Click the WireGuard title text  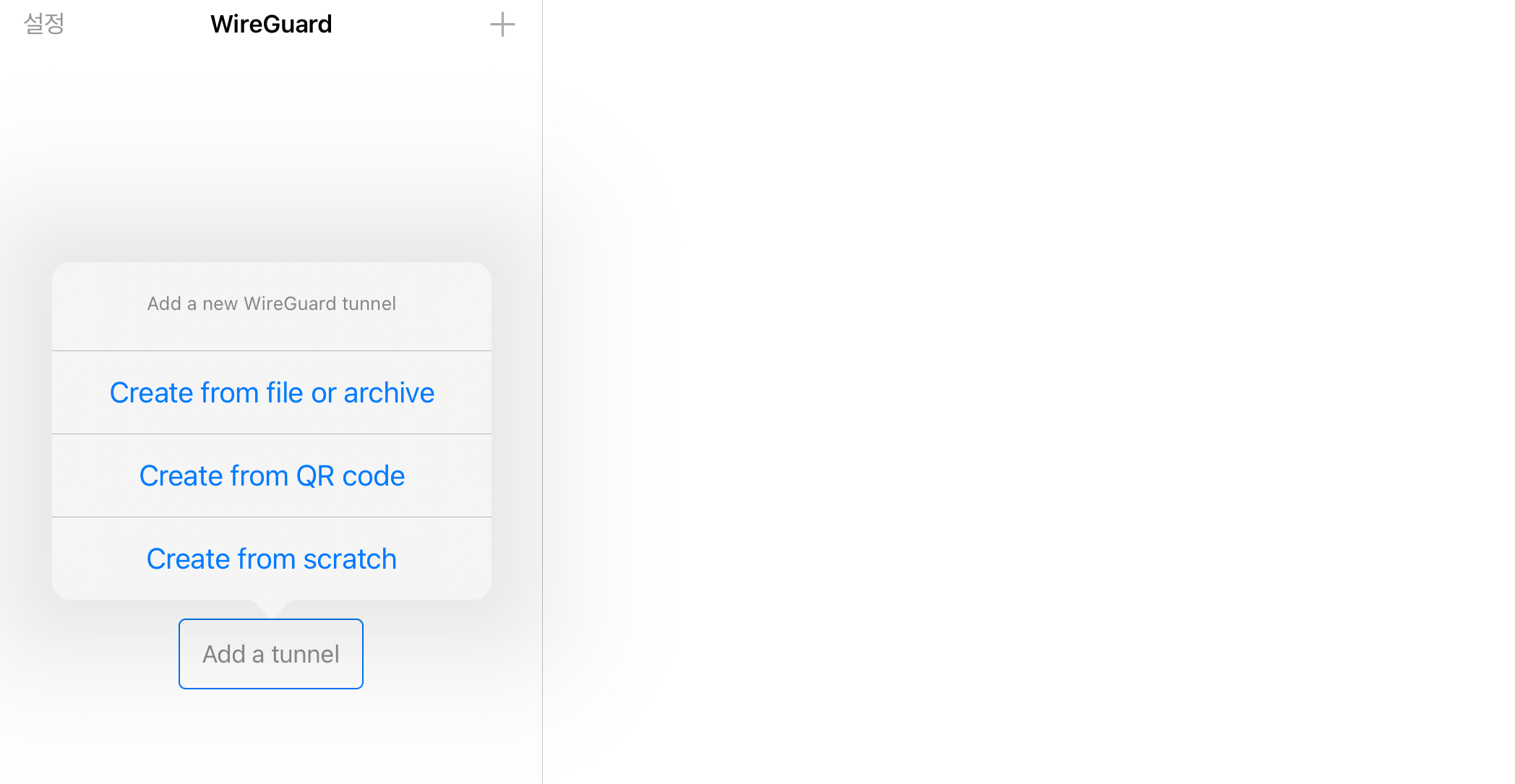point(271,24)
